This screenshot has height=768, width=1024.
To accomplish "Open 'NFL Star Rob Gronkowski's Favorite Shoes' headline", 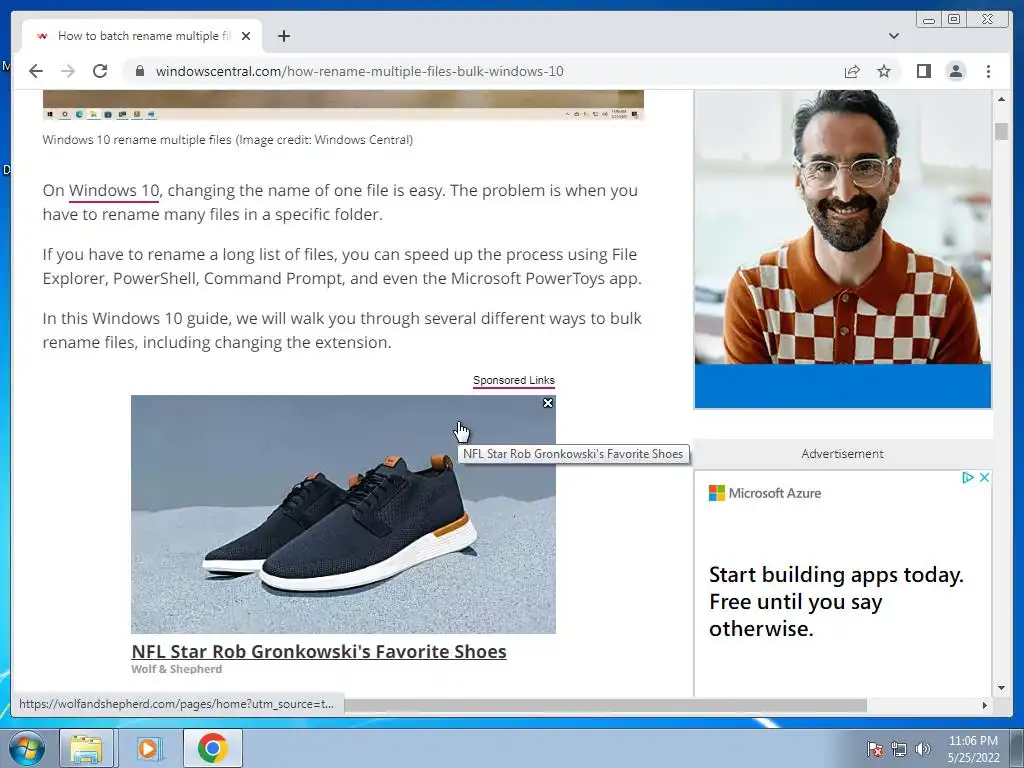I will [319, 651].
